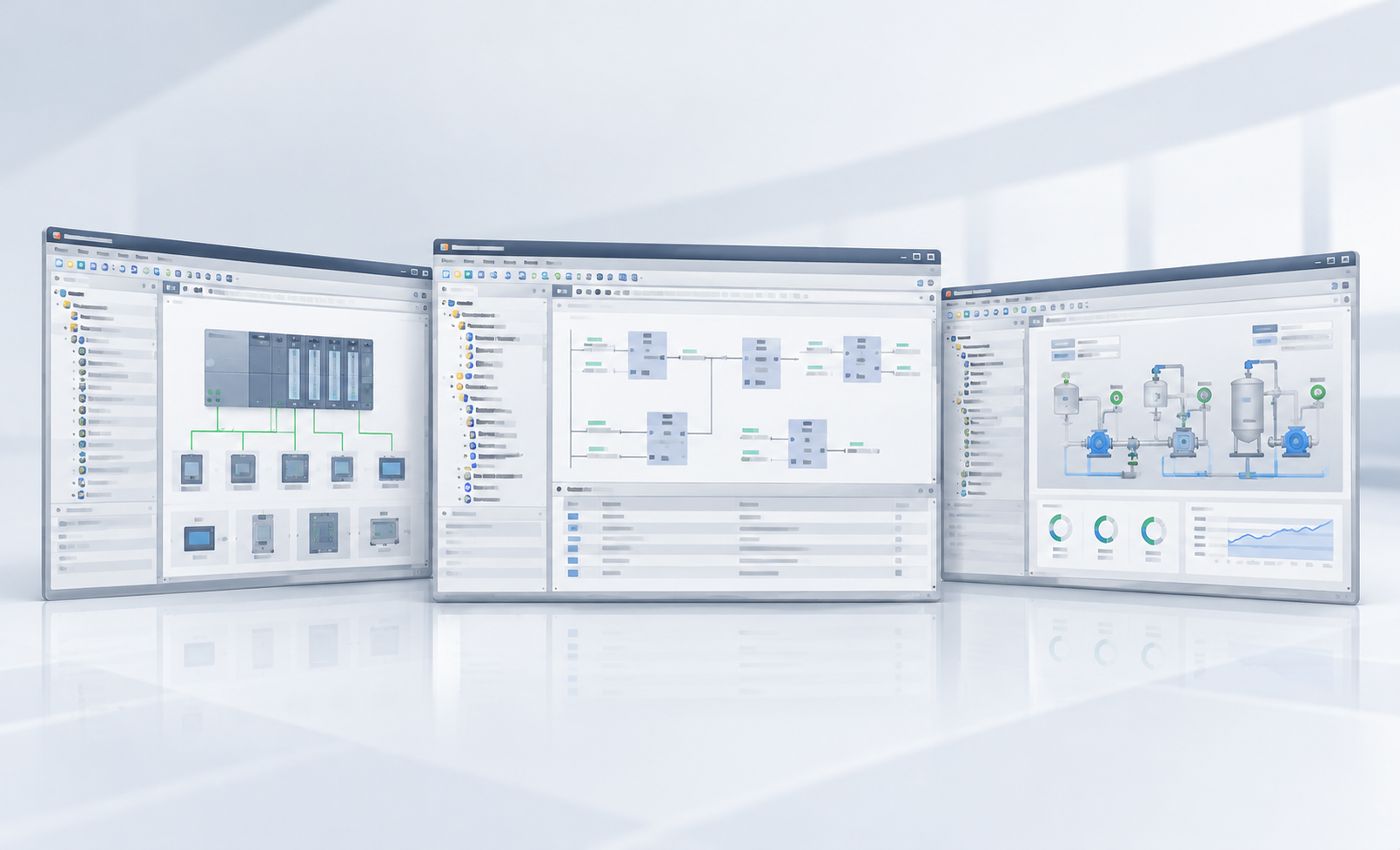
Task: Pick the blue-screen HMI panel card in the device catalog row
Action: pos(199,538)
